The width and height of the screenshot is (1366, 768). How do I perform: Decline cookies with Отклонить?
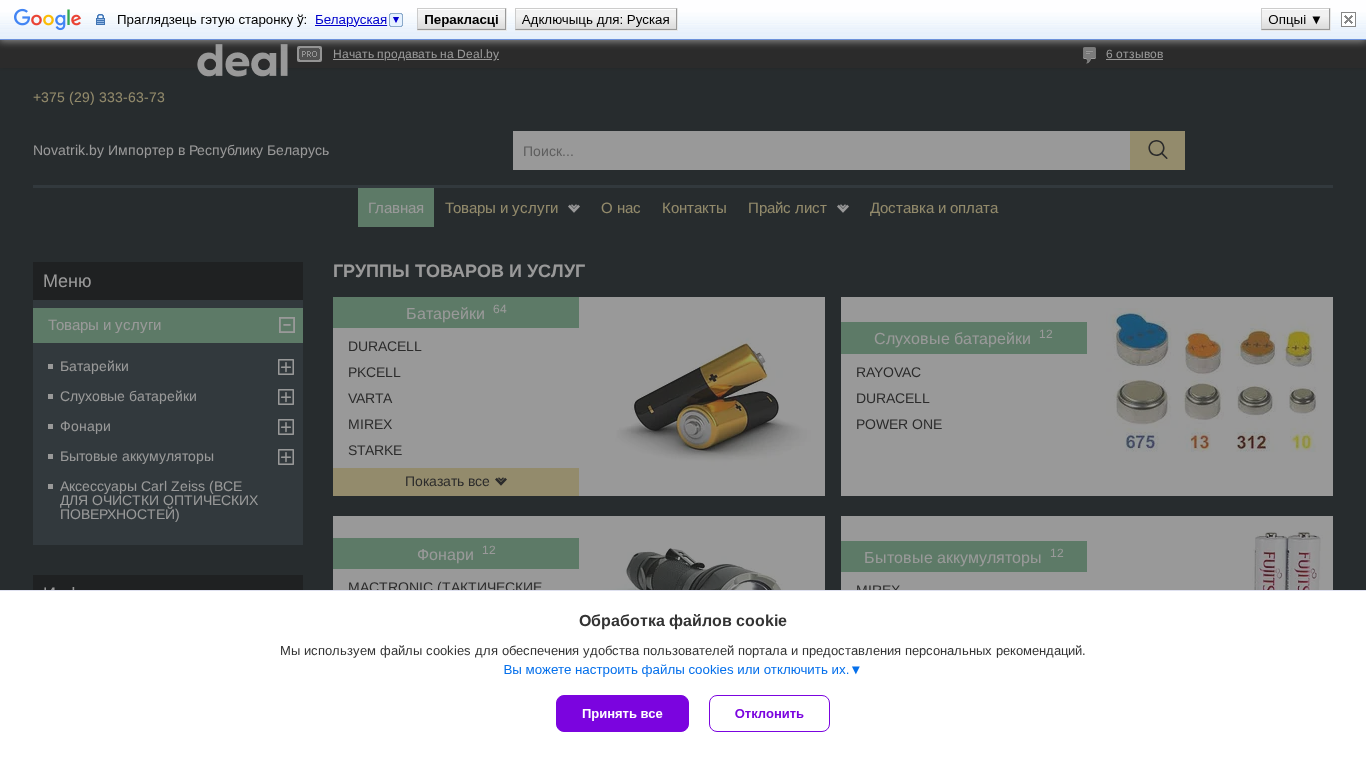769,713
